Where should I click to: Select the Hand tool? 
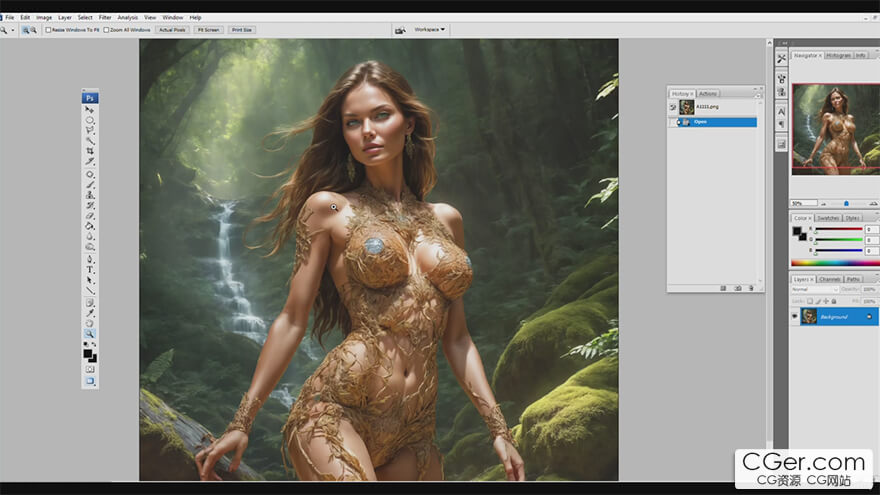coord(90,323)
